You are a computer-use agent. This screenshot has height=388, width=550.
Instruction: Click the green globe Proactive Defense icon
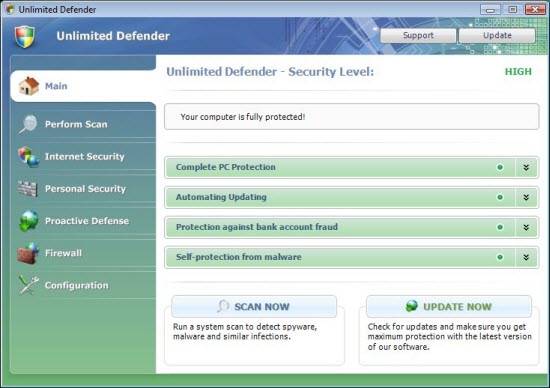[29, 221]
